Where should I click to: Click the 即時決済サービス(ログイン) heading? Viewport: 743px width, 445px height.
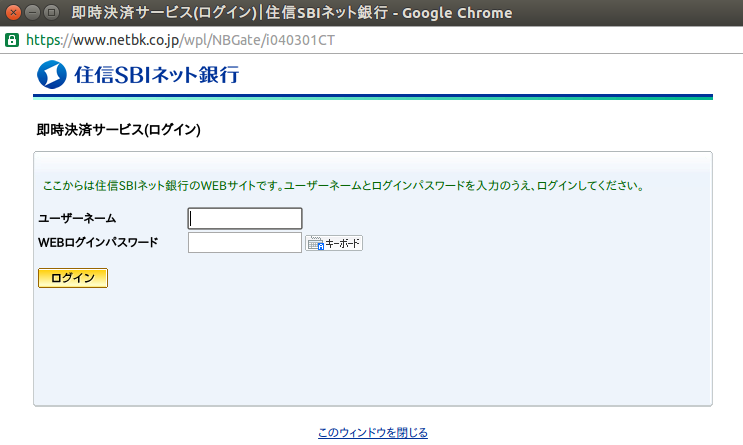point(118,130)
